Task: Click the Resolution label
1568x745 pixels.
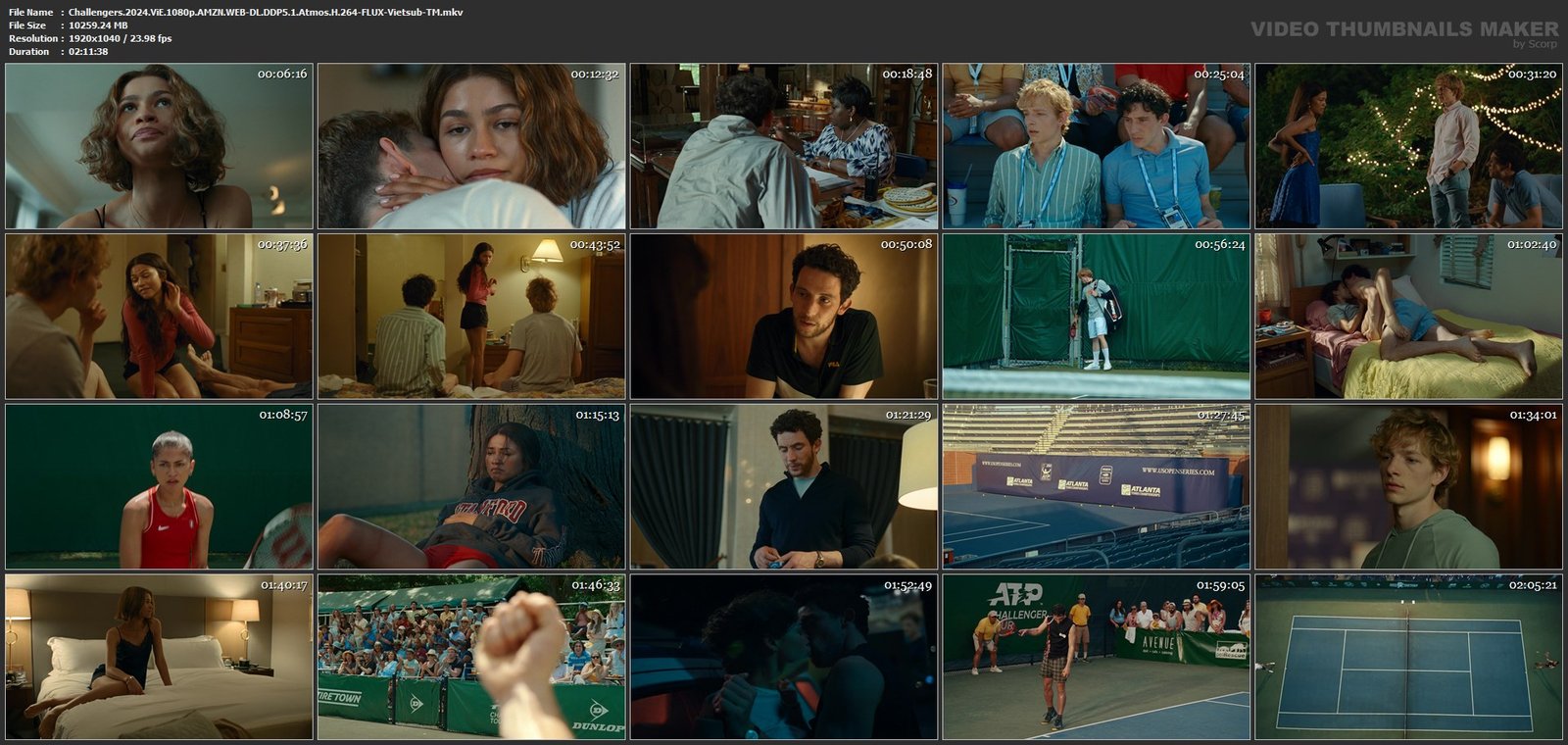Action: tap(31, 38)
